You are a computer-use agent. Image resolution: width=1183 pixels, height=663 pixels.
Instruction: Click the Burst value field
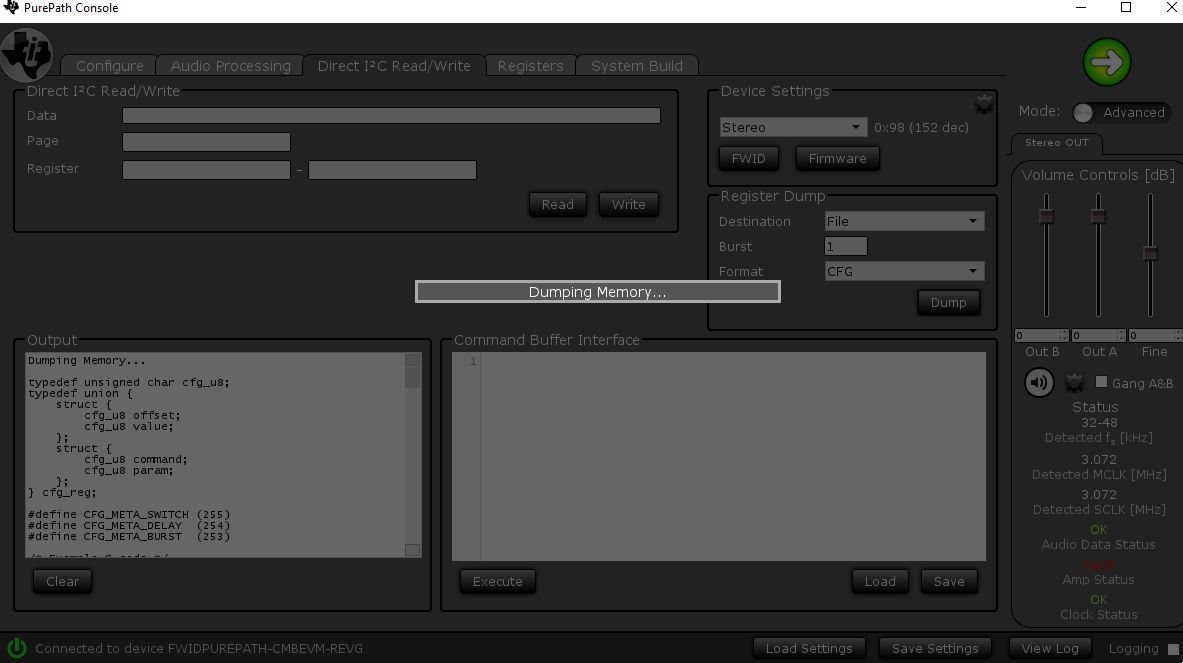point(846,247)
